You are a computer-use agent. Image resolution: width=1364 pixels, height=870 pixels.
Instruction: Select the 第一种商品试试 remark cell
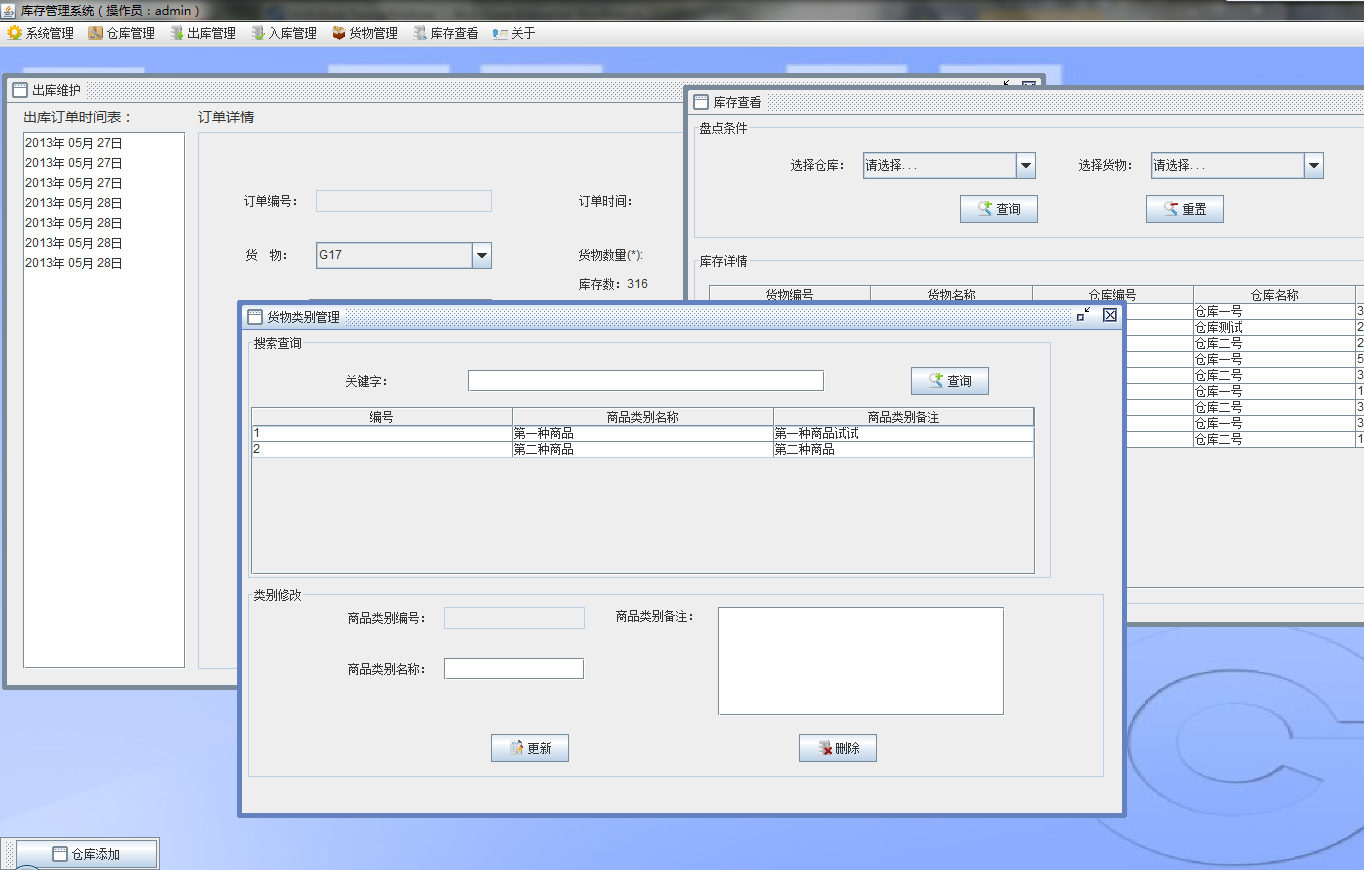tap(903, 434)
